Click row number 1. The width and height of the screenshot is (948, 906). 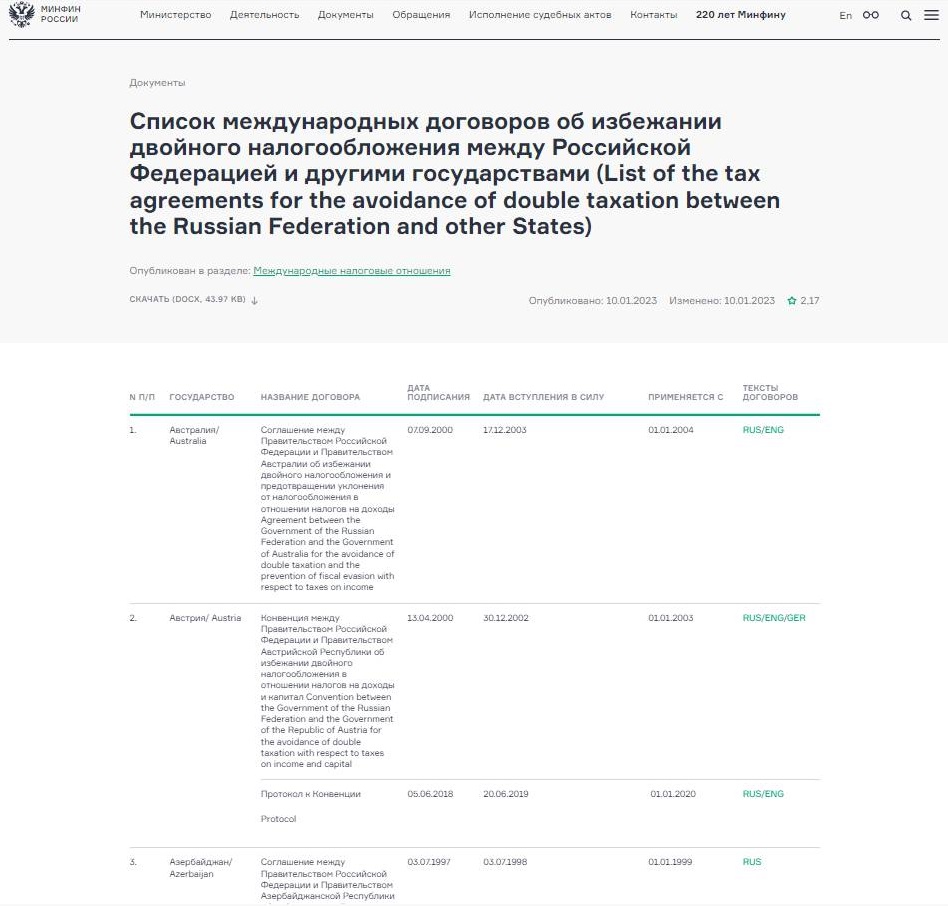tap(133, 430)
